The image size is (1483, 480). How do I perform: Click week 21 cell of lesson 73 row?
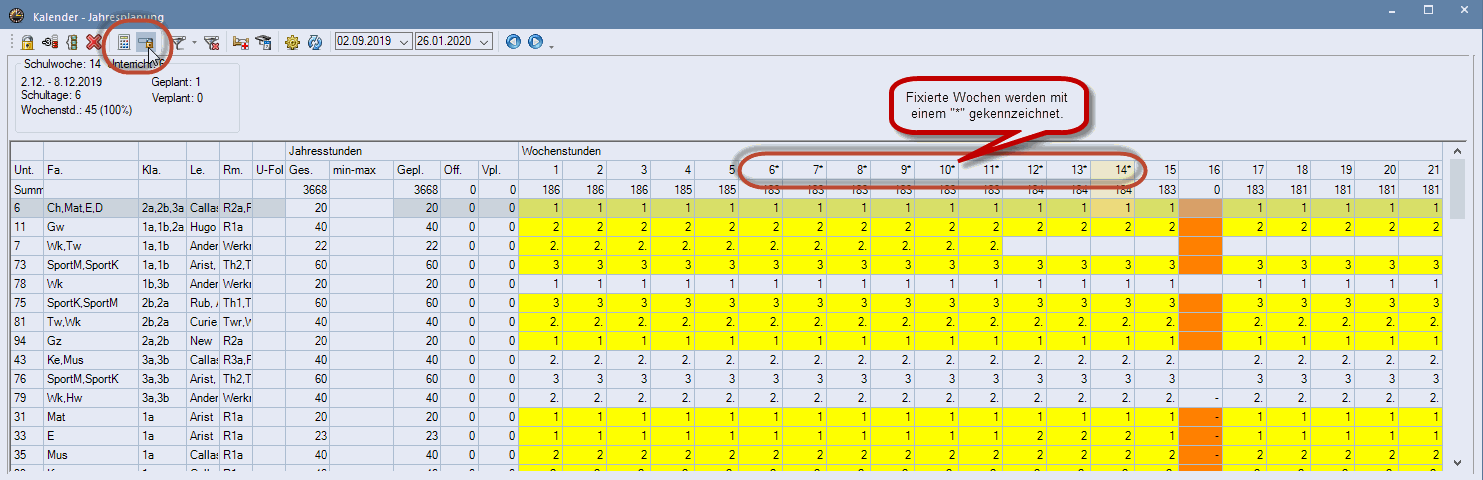[x=1422, y=264]
